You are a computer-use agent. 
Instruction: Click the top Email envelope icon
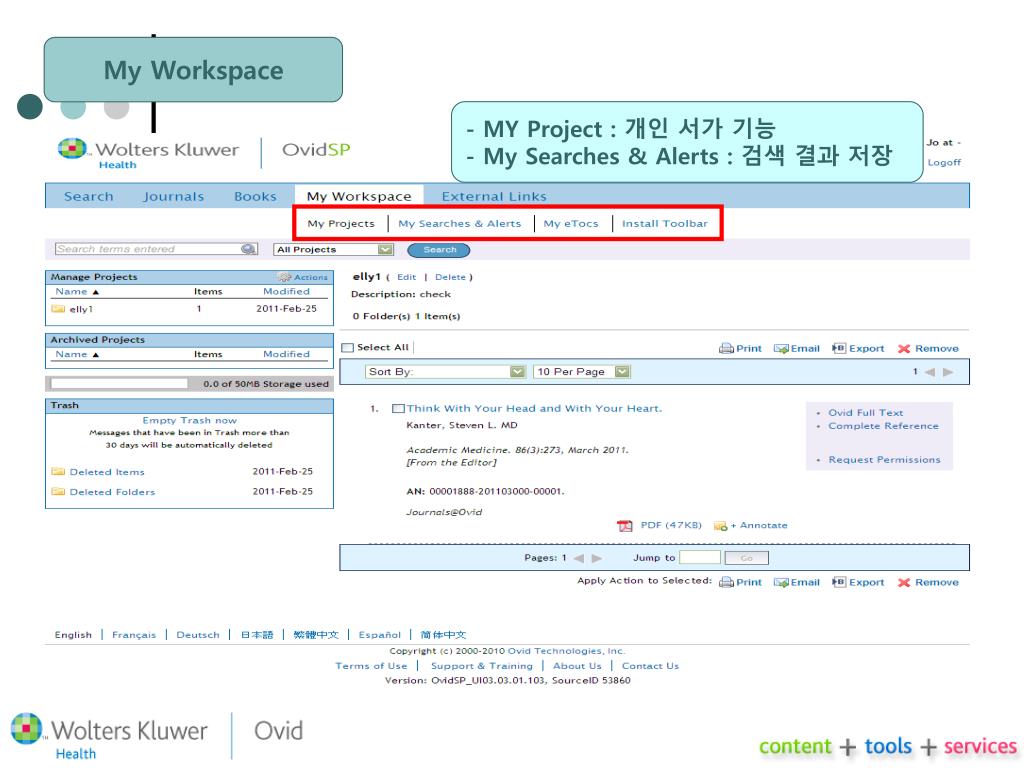(x=781, y=349)
